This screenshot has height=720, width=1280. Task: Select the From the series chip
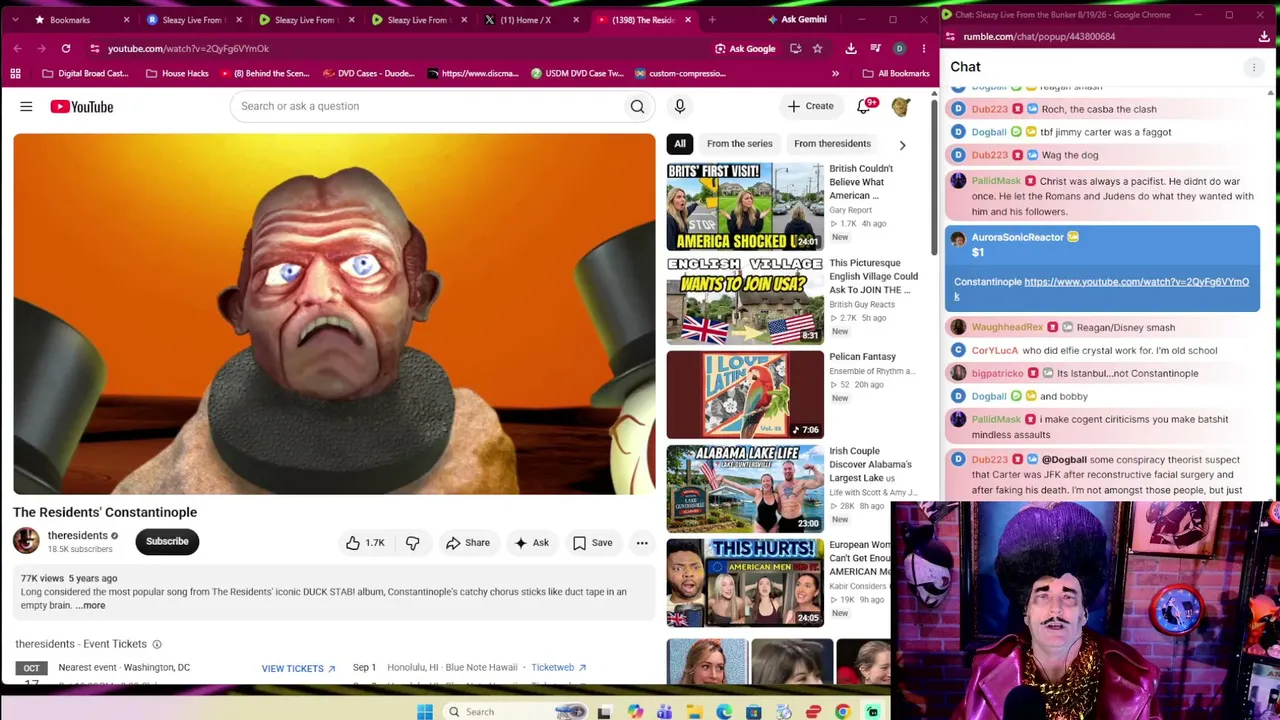(x=740, y=144)
